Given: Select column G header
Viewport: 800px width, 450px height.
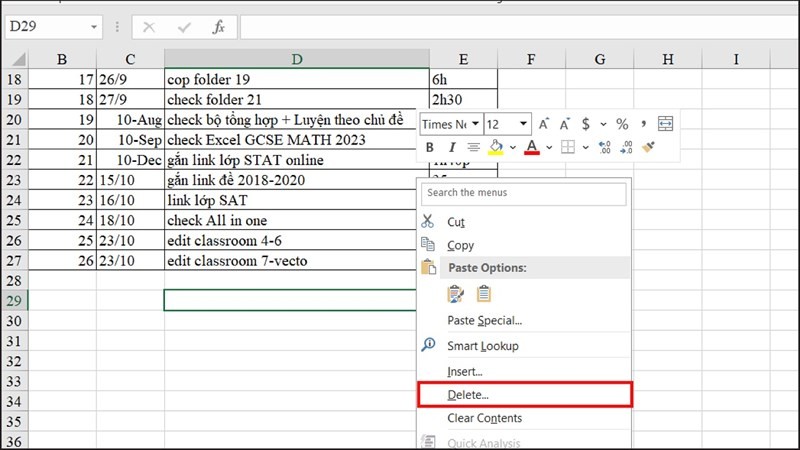Looking at the screenshot, I should 600,59.
